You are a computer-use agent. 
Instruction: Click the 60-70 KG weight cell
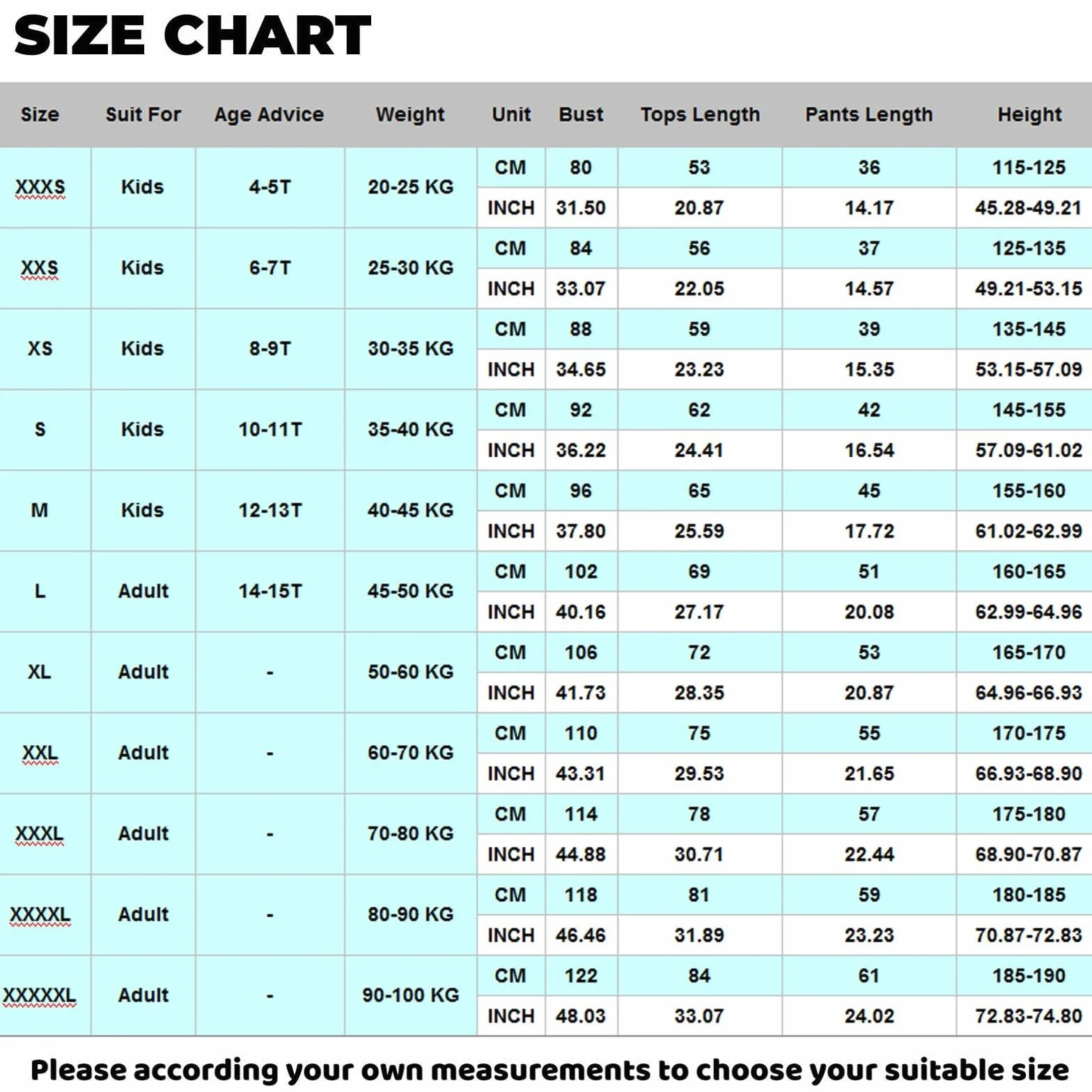click(x=410, y=753)
